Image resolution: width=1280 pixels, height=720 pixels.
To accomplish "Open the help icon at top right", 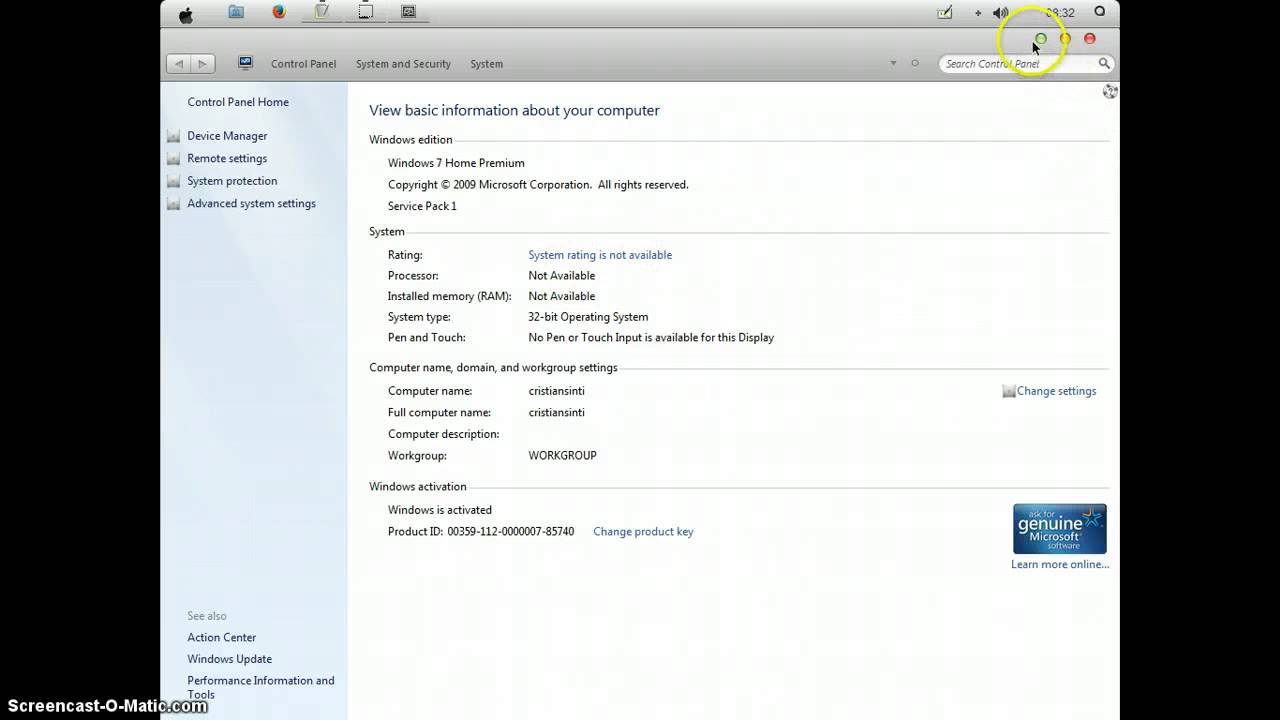I will coord(1110,91).
